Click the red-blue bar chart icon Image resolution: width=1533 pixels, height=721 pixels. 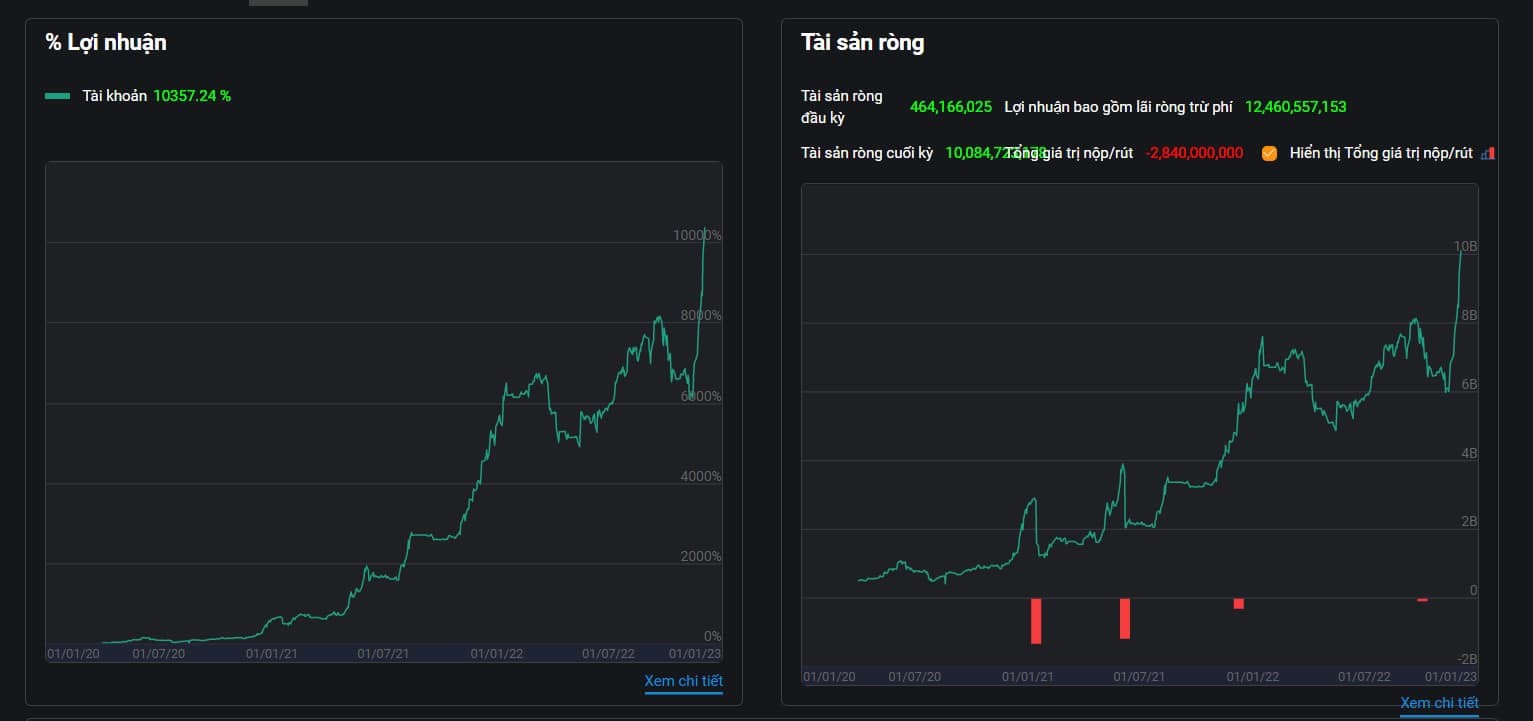pos(1489,153)
